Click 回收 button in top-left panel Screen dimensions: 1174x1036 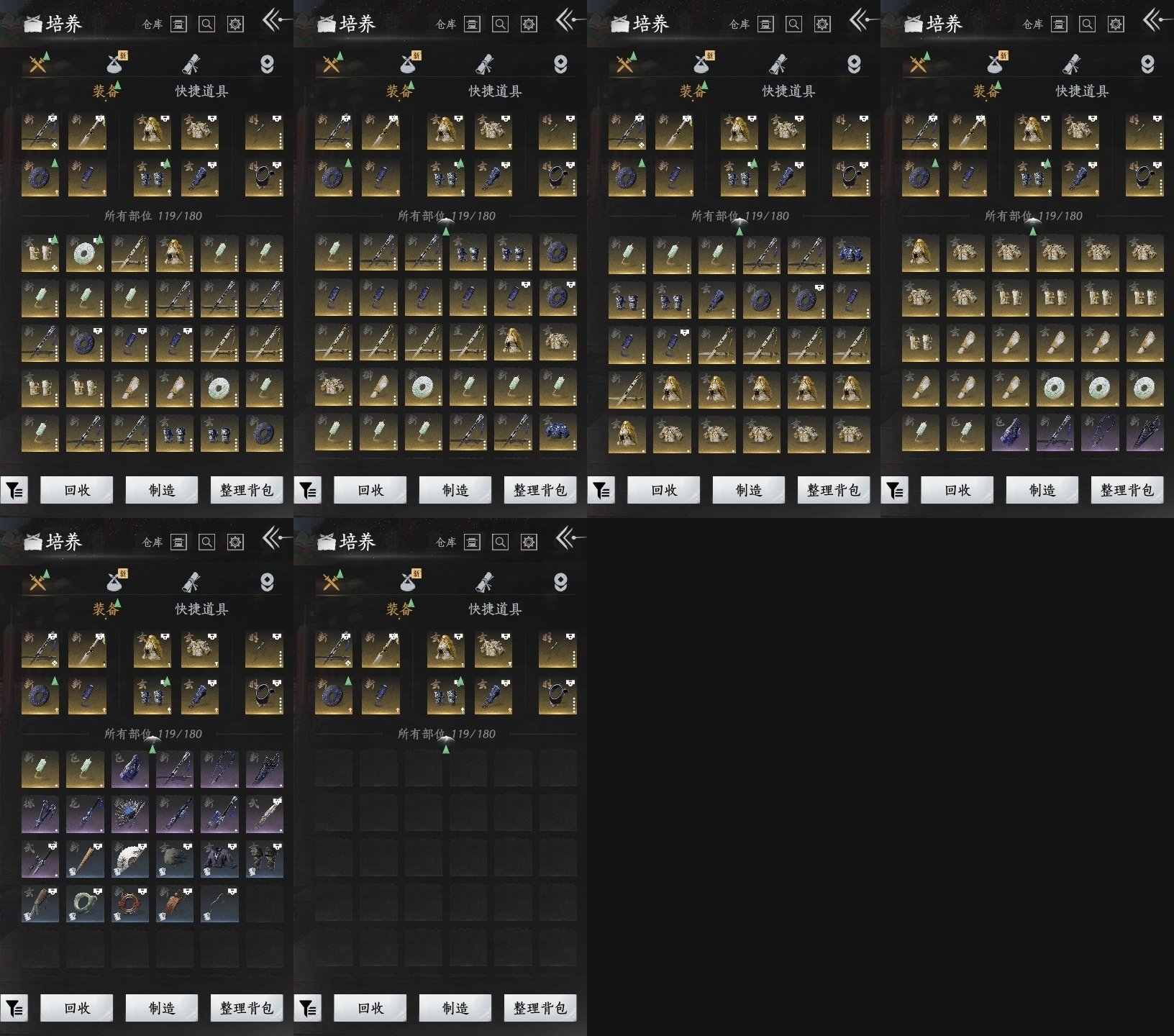77,490
